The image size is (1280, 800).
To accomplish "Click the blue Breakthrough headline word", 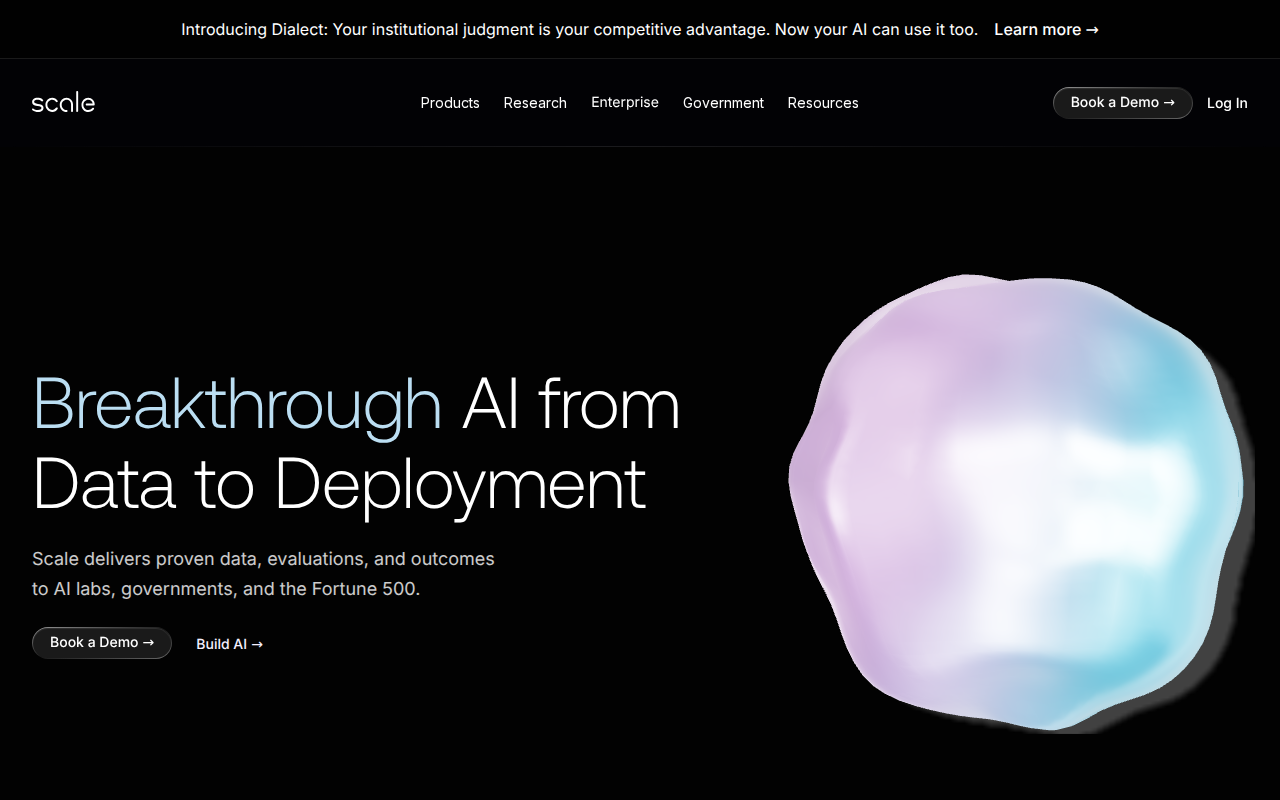I will [x=237, y=405].
